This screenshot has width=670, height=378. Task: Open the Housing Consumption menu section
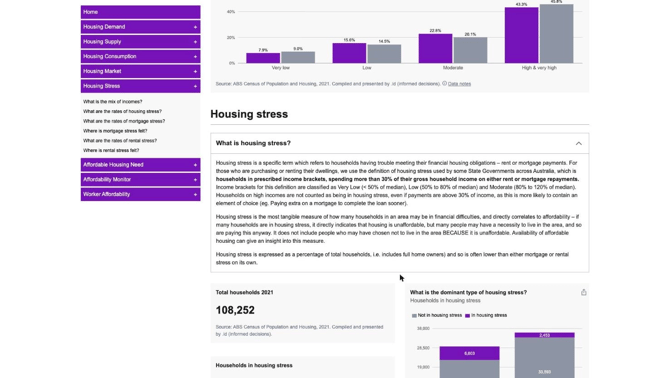[140, 56]
